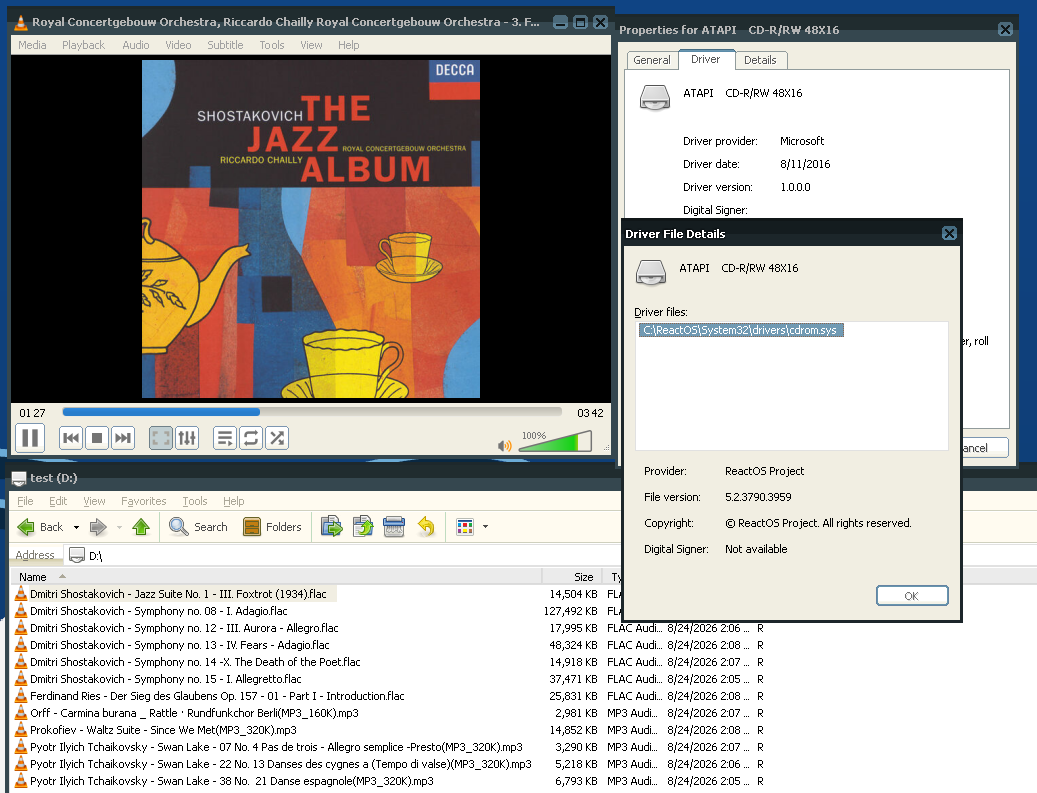Sort files by Name column header

tap(276, 577)
